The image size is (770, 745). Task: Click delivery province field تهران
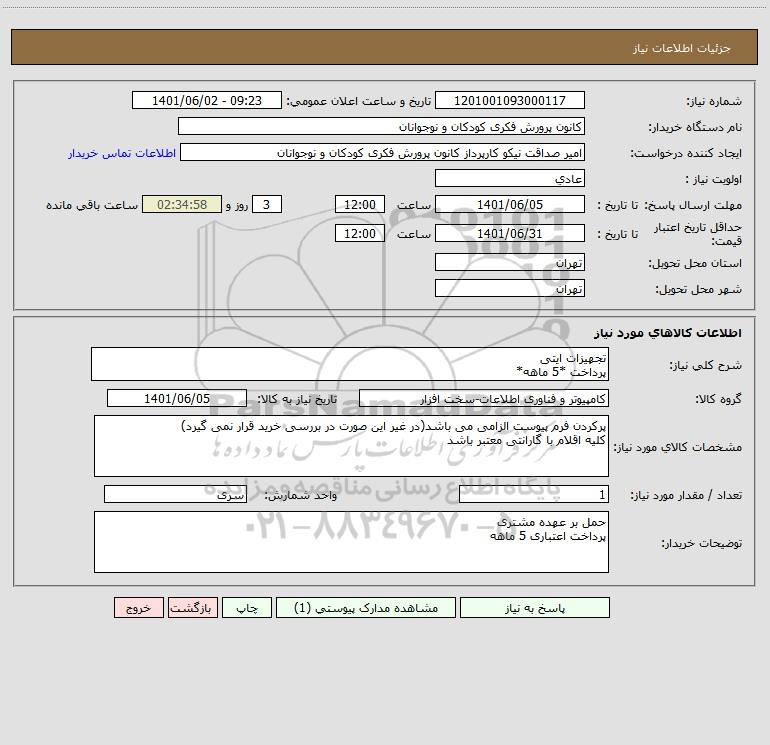510,262
